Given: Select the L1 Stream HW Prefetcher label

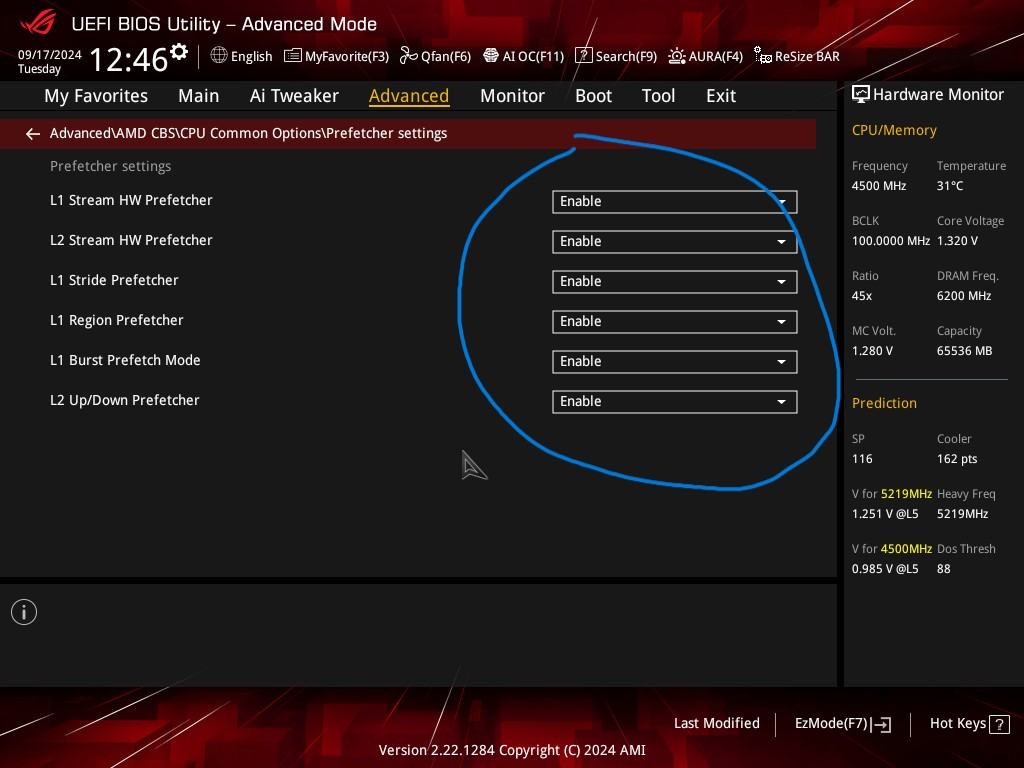Looking at the screenshot, I should click(x=131, y=200).
